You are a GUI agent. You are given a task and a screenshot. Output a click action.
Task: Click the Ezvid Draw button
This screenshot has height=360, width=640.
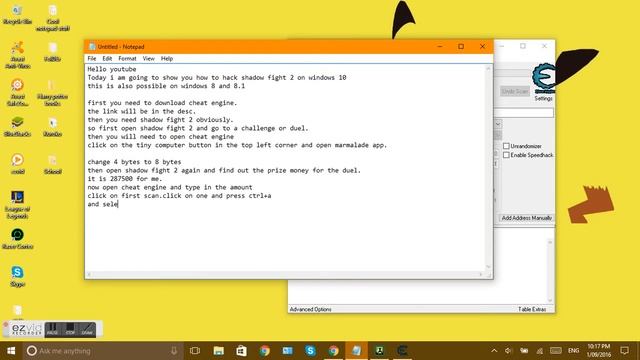tap(87, 329)
